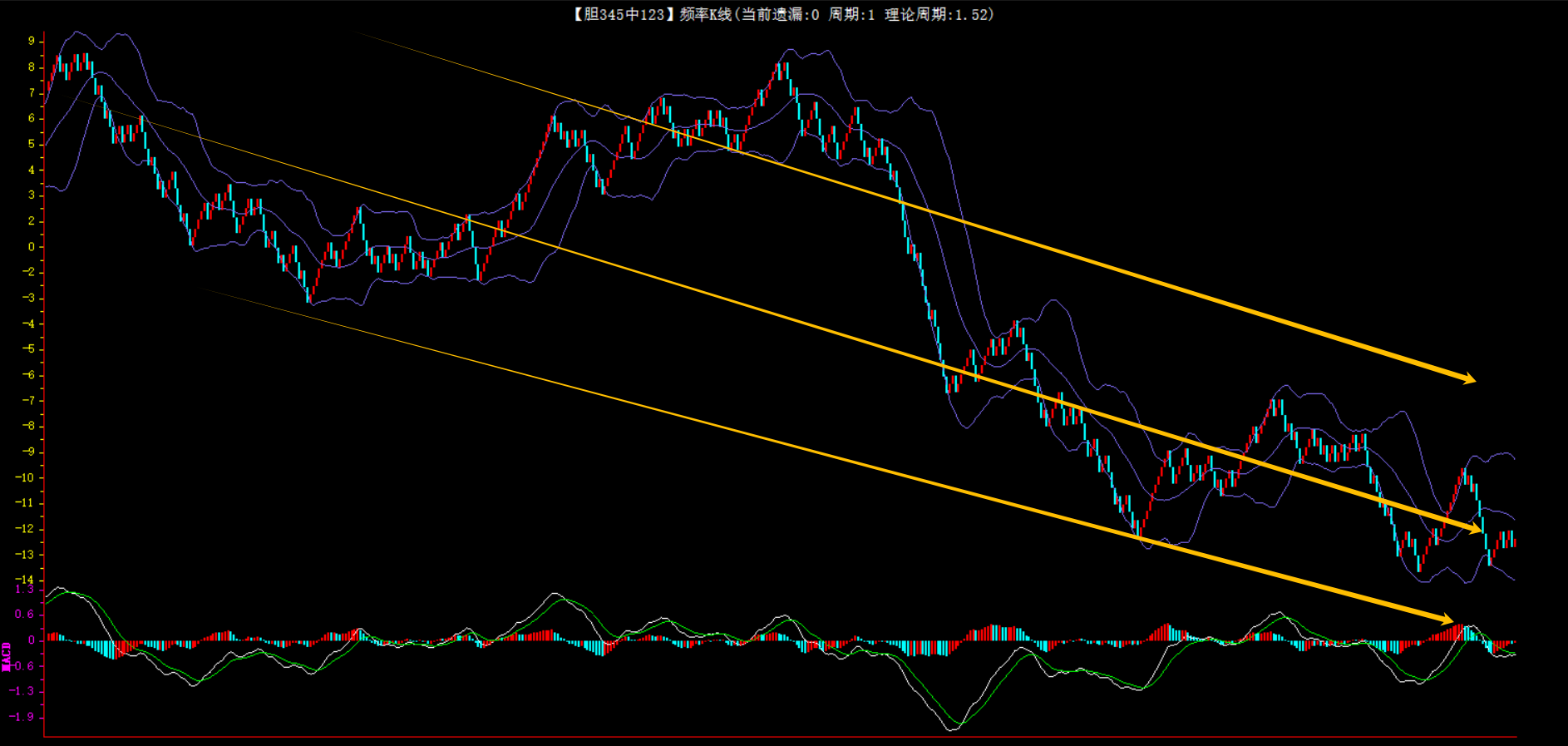Image resolution: width=1568 pixels, height=746 pixels.
Task: Click the -14 label on price axis
Action: point(26,580)
